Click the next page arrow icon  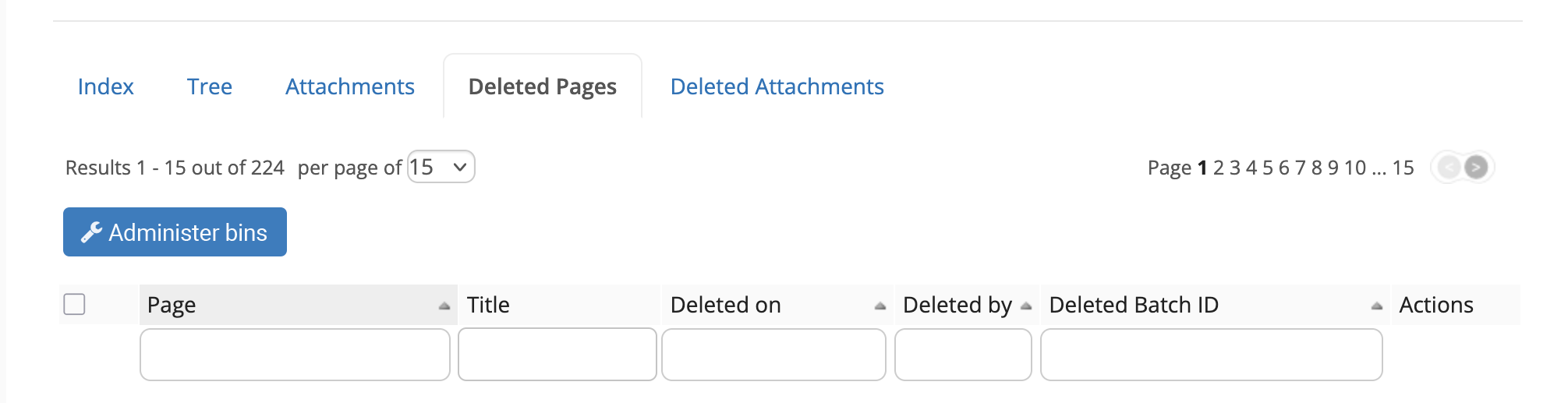(x=1475, y=167)
